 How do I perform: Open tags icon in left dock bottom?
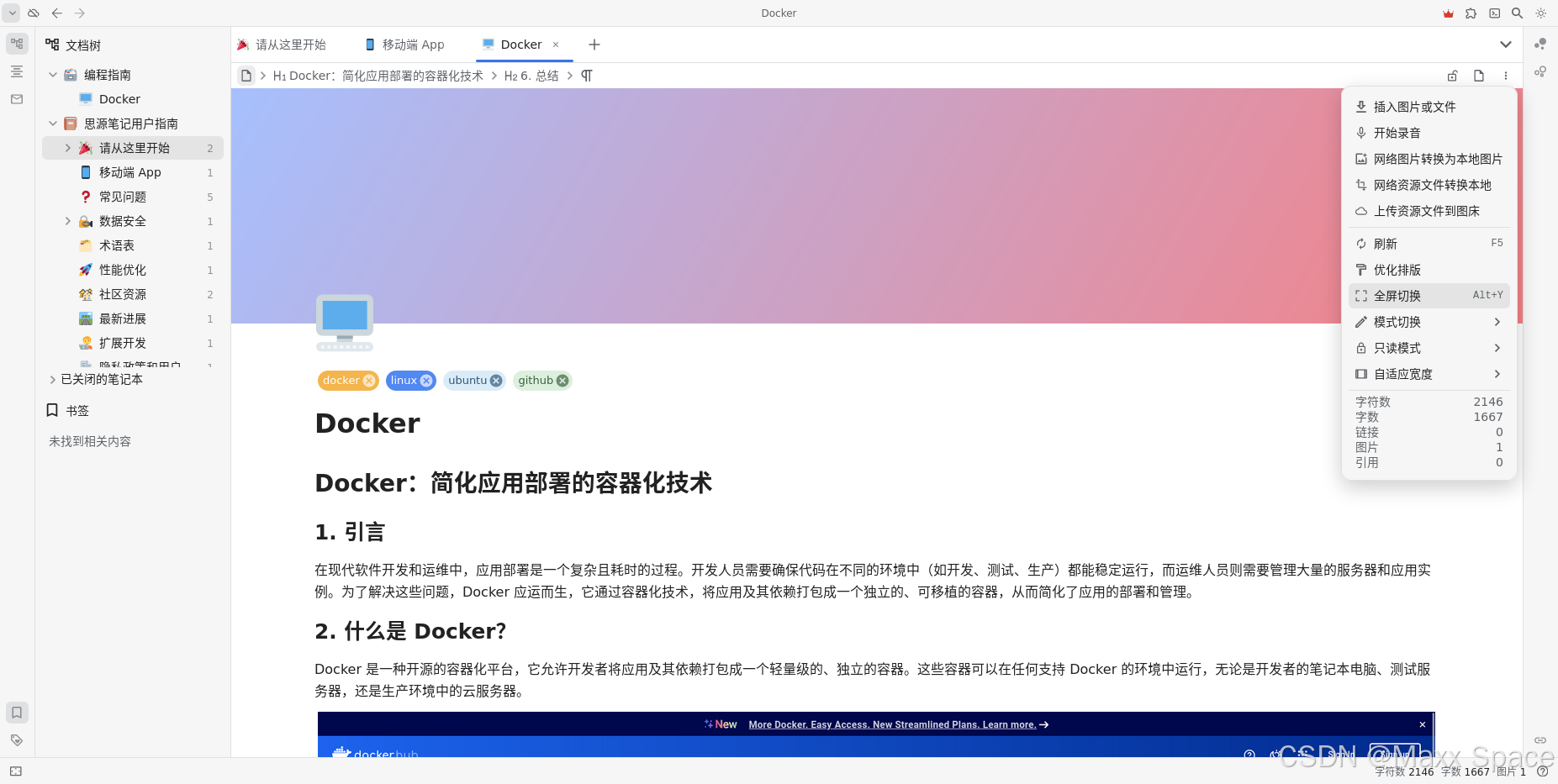pos(17,740)
